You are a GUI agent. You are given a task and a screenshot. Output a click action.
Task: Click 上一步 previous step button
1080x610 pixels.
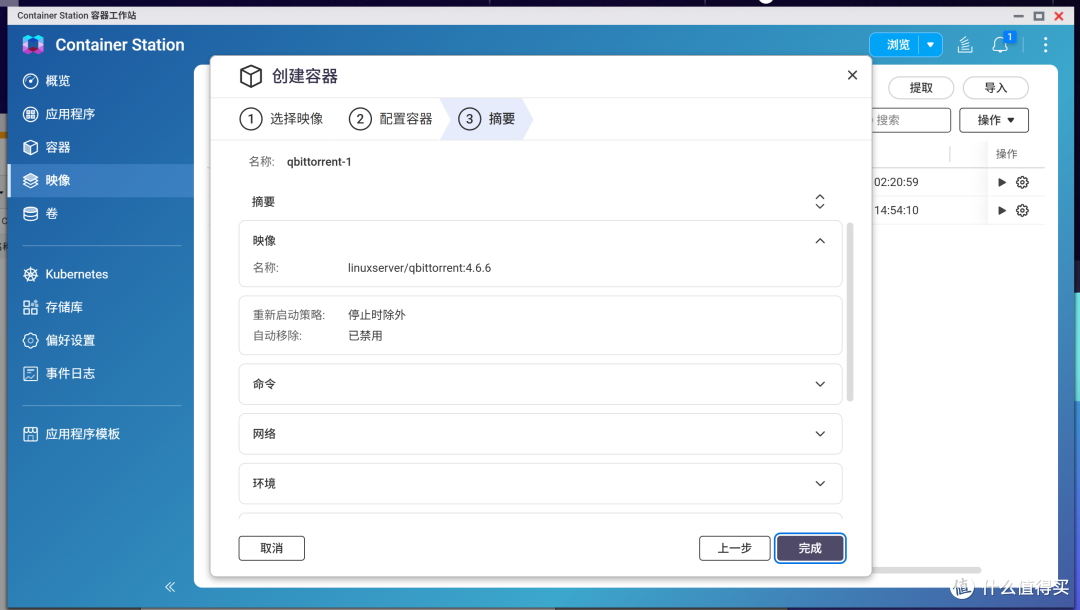click(734, 548)
